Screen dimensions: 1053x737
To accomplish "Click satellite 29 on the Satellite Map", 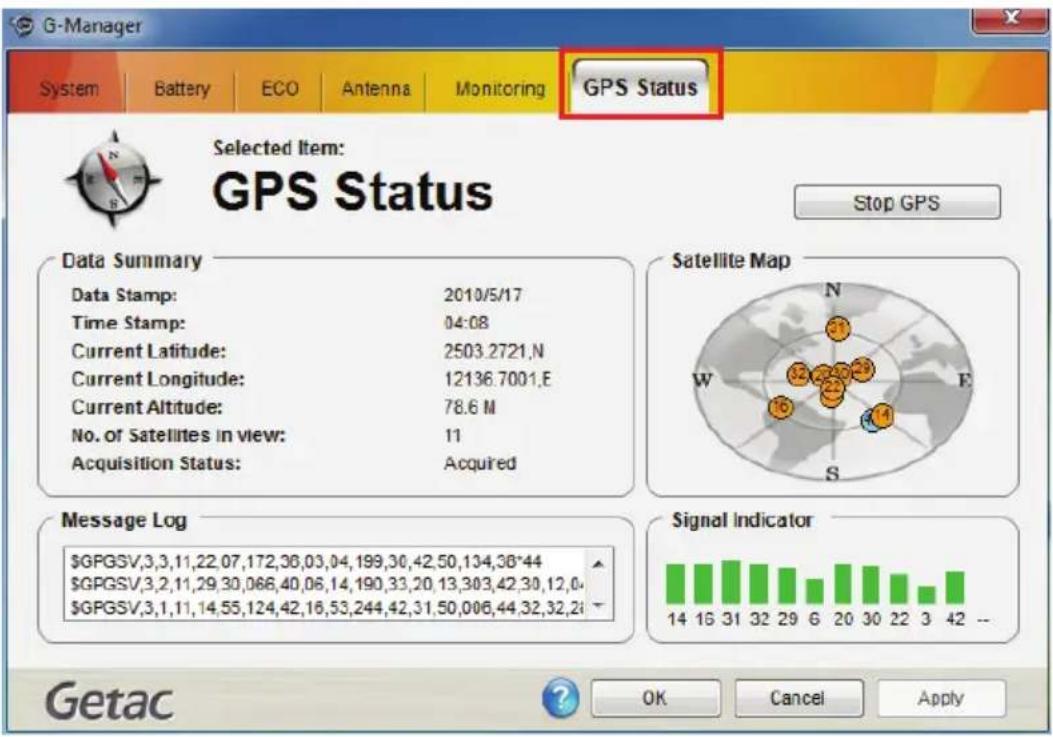I will pos(863,369).
